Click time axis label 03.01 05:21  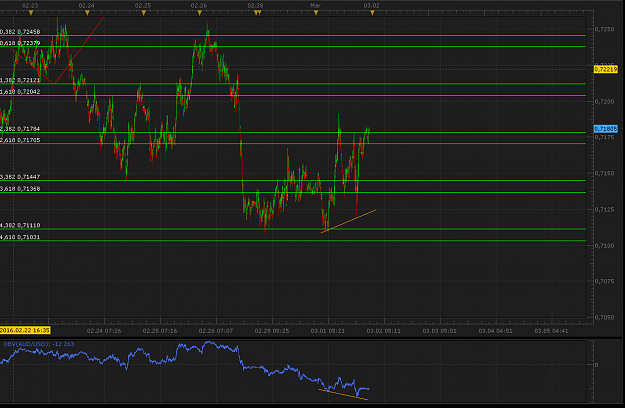(x=328, y=331)
